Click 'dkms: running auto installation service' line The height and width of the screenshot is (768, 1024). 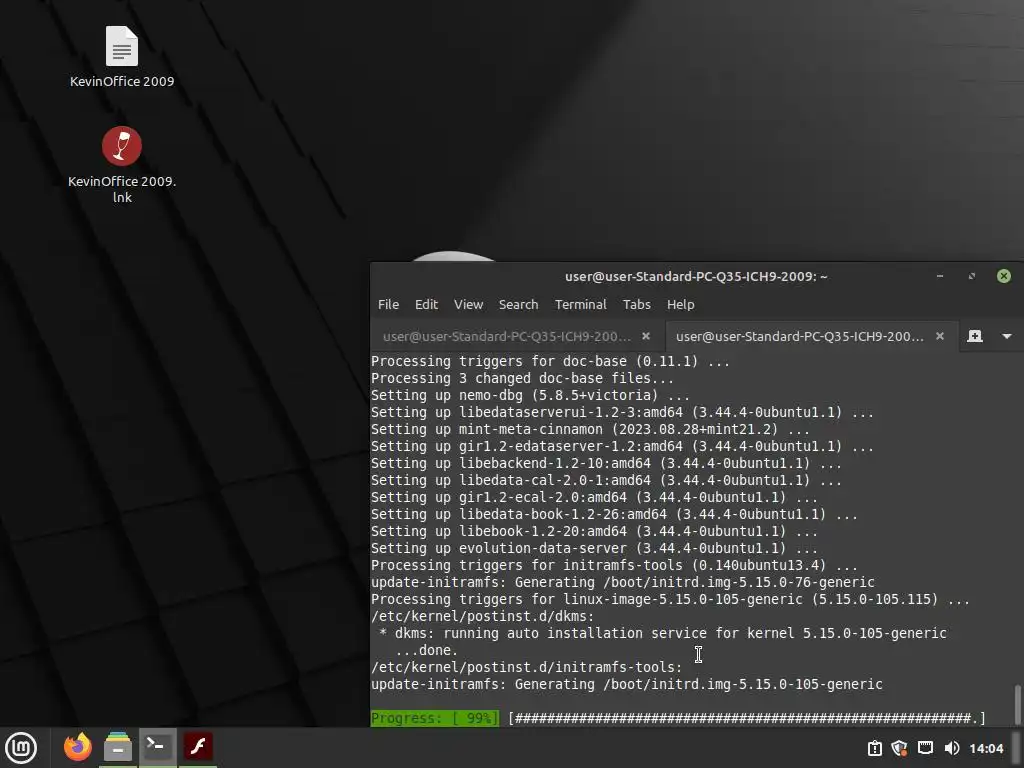click(x=663, y=633)
